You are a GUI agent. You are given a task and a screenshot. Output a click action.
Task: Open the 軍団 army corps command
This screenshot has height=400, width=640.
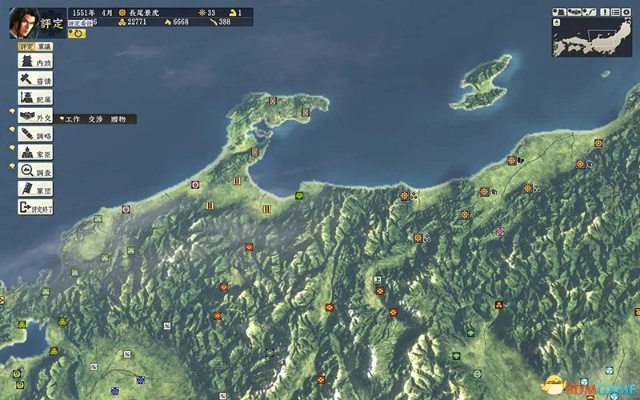(x=35, y=189)
